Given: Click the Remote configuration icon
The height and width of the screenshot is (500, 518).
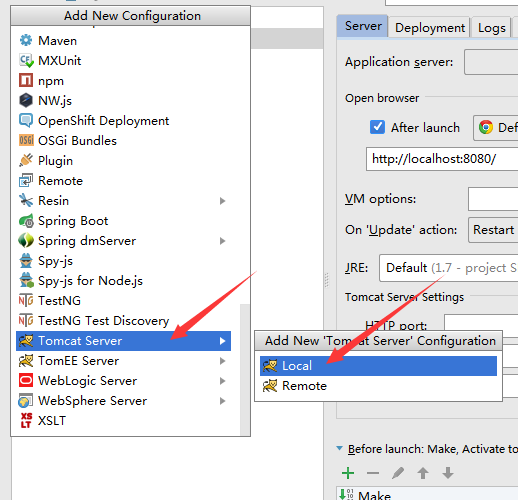Looking at the screenshot, I should 26,181.
